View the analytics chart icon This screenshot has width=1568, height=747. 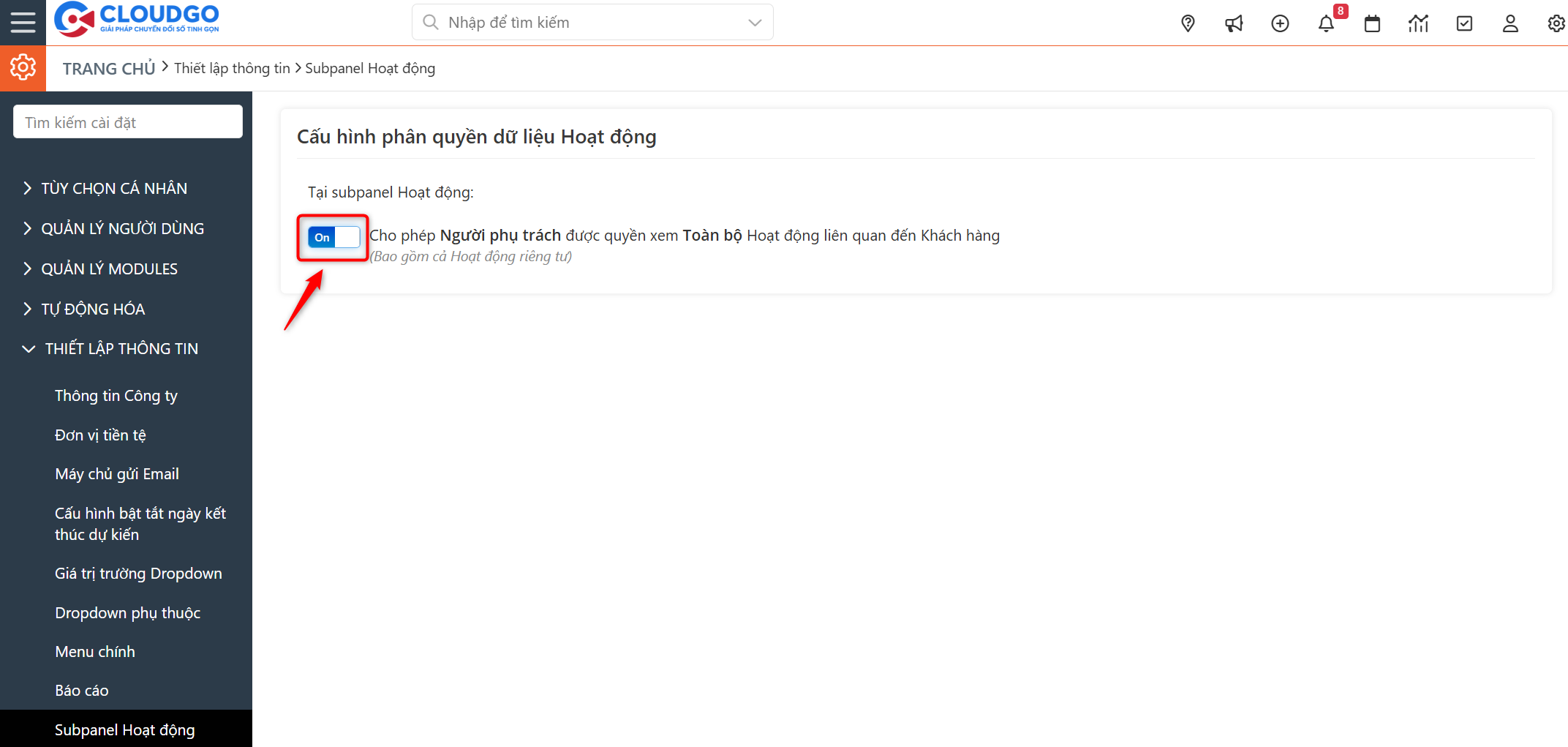pos(1418,23)
